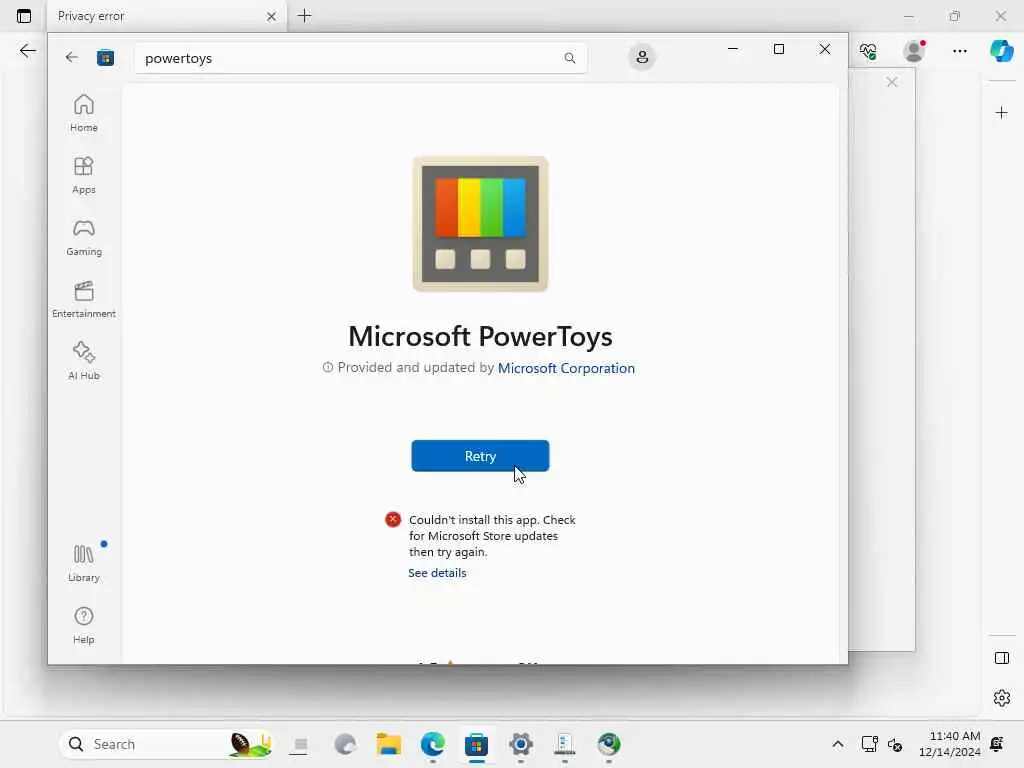Close the Edge side pane

[891, 82]
